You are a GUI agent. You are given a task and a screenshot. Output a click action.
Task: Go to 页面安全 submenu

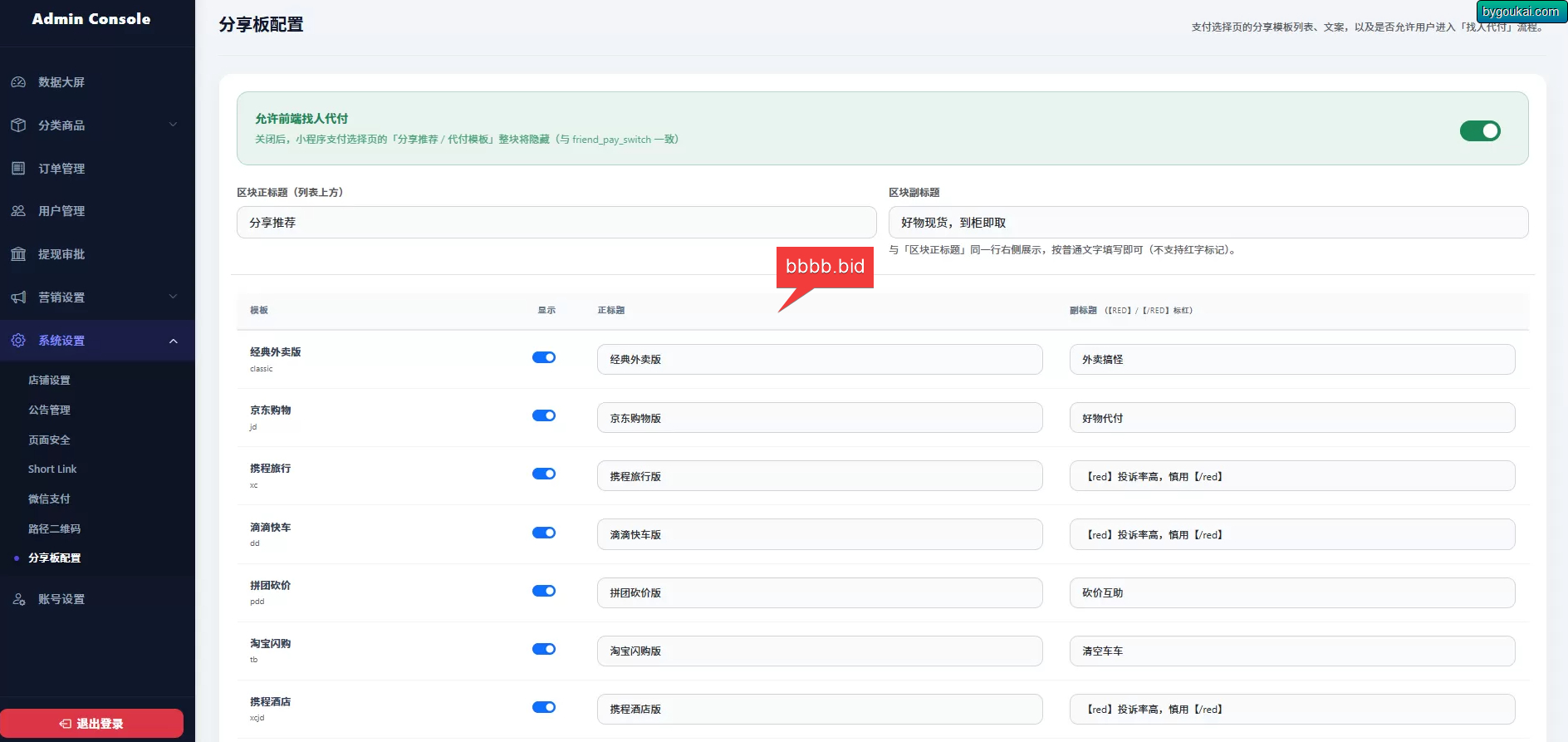pyautogui.click(x=49, y=440)
